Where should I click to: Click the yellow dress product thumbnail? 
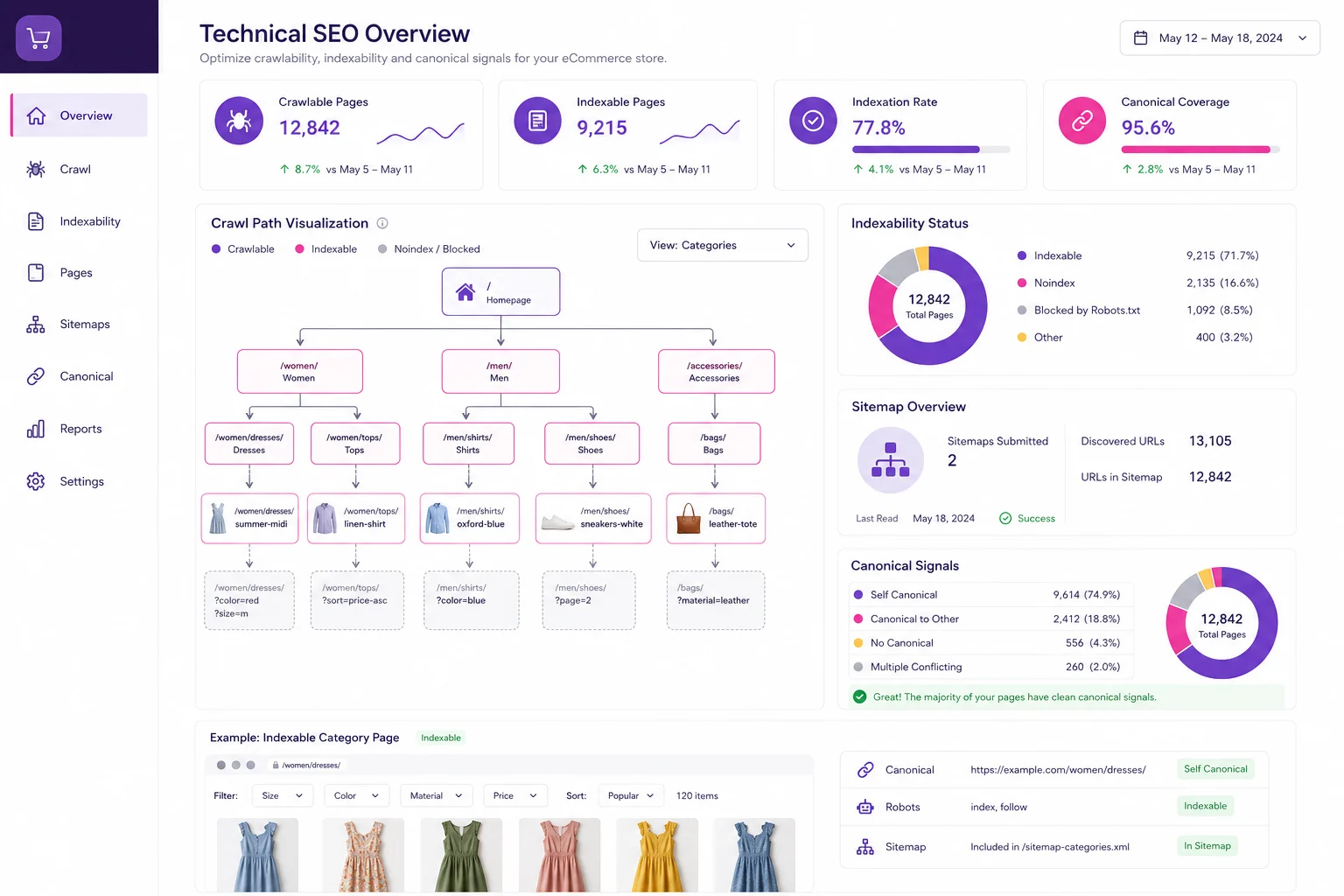[x=657, y=856]
